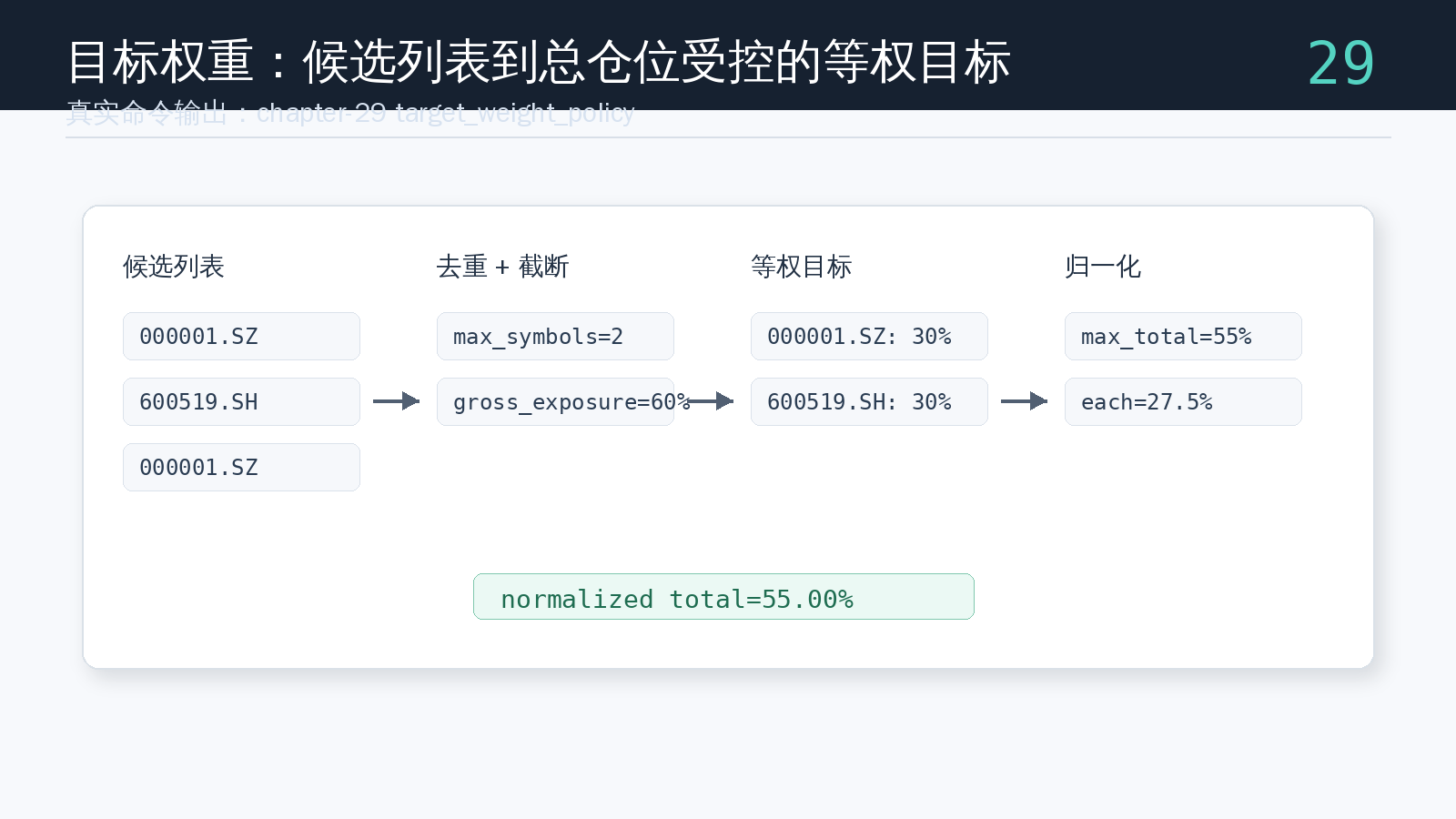Image resolution: width=1456 pixels, height=819 pixels.
Task: Click the 候选列表 column heading
Action: point(174,267)
